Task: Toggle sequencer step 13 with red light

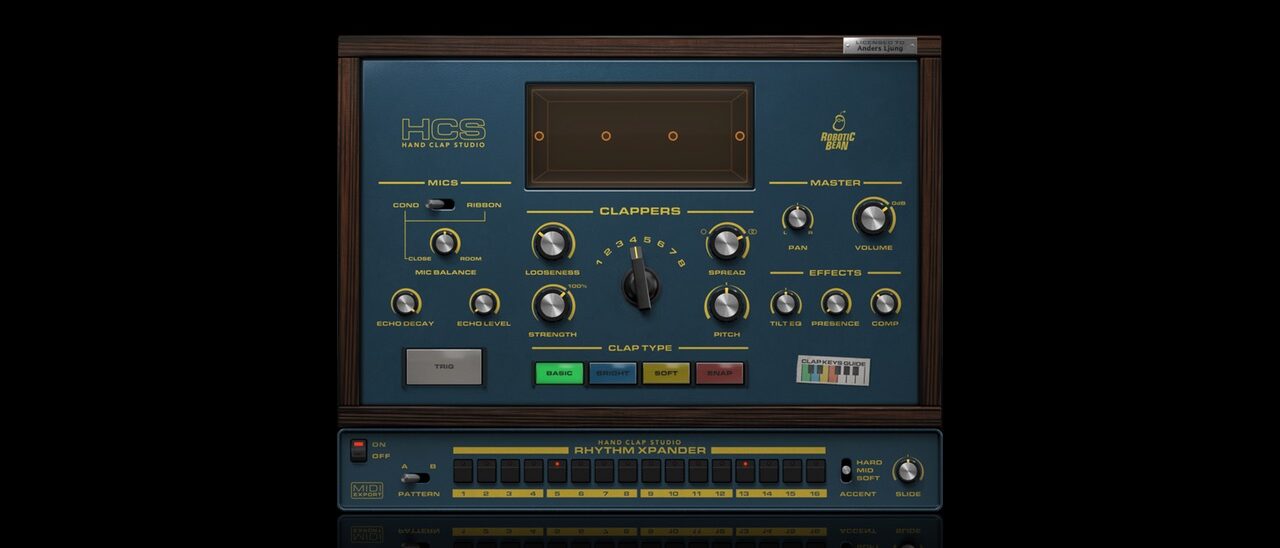Action: [745, 471]
